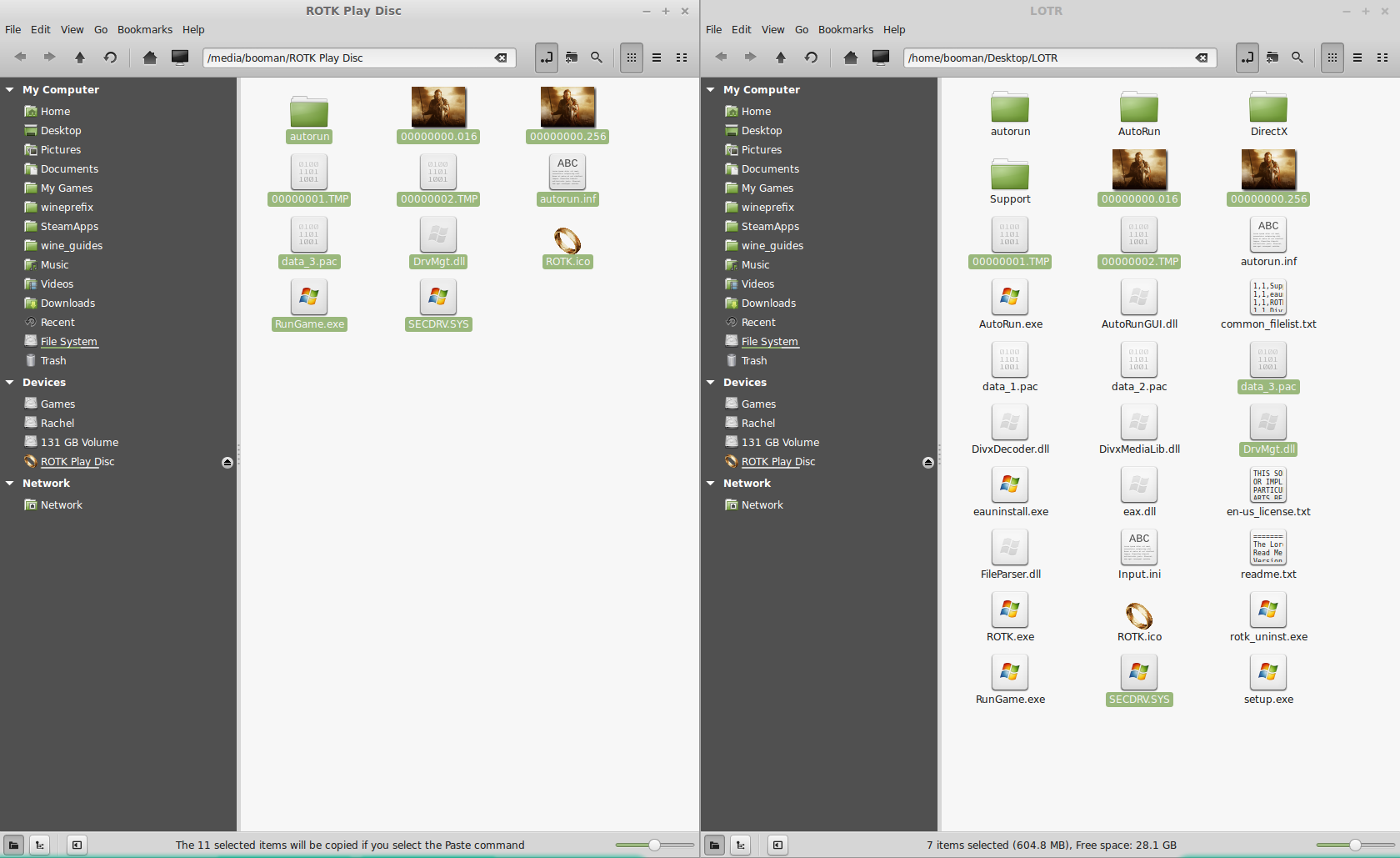Reload the LOTR window
This screenshot has width=1400, height=858.
pyautogui.click(x=811, y=58)
